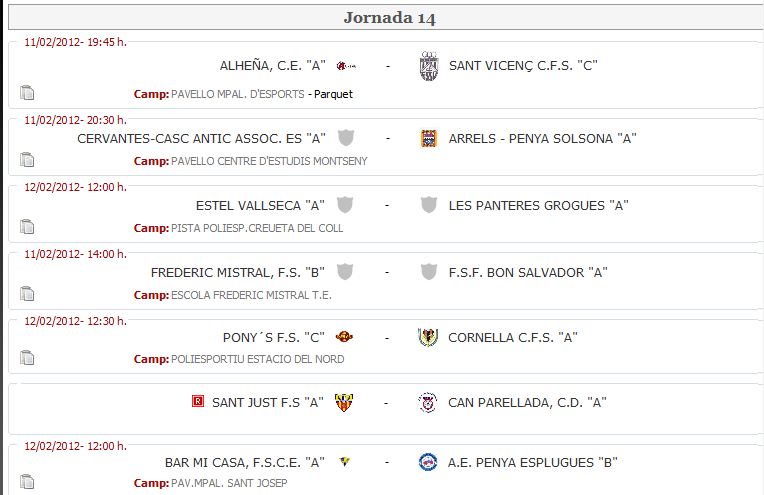Open match report icon for Bar Mi Casa match
The width and height of the screenshot is (764, 495).
click(27, 481)
